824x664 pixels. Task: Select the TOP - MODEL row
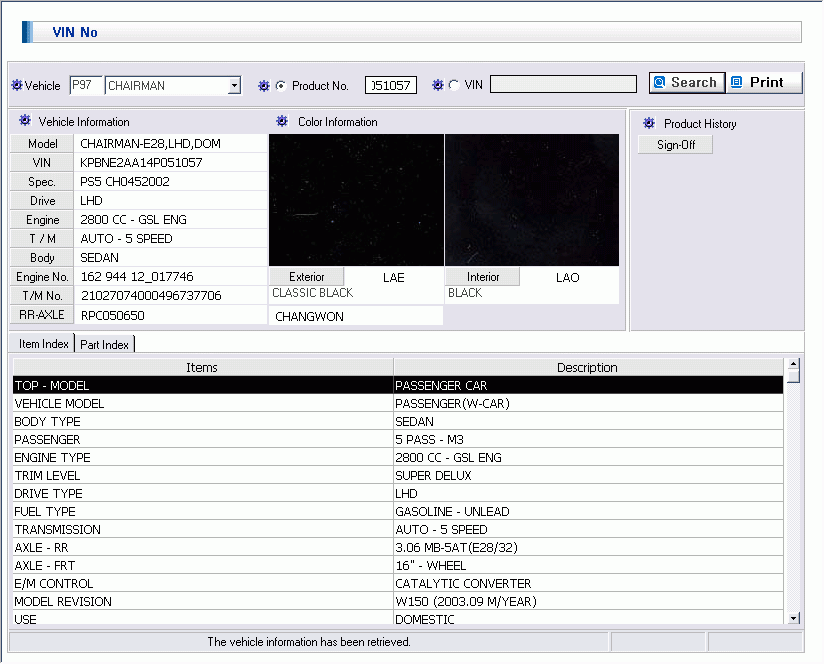pos(398,385)
